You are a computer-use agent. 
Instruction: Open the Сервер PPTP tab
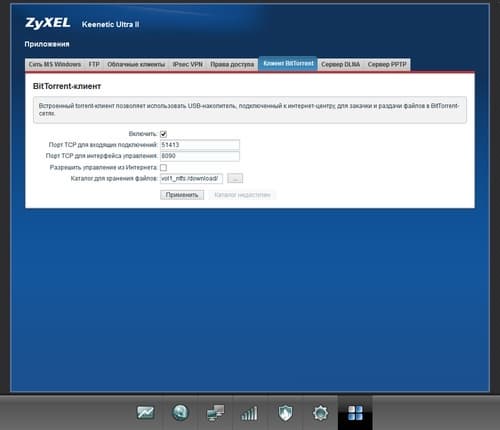[x=387, y=64]
